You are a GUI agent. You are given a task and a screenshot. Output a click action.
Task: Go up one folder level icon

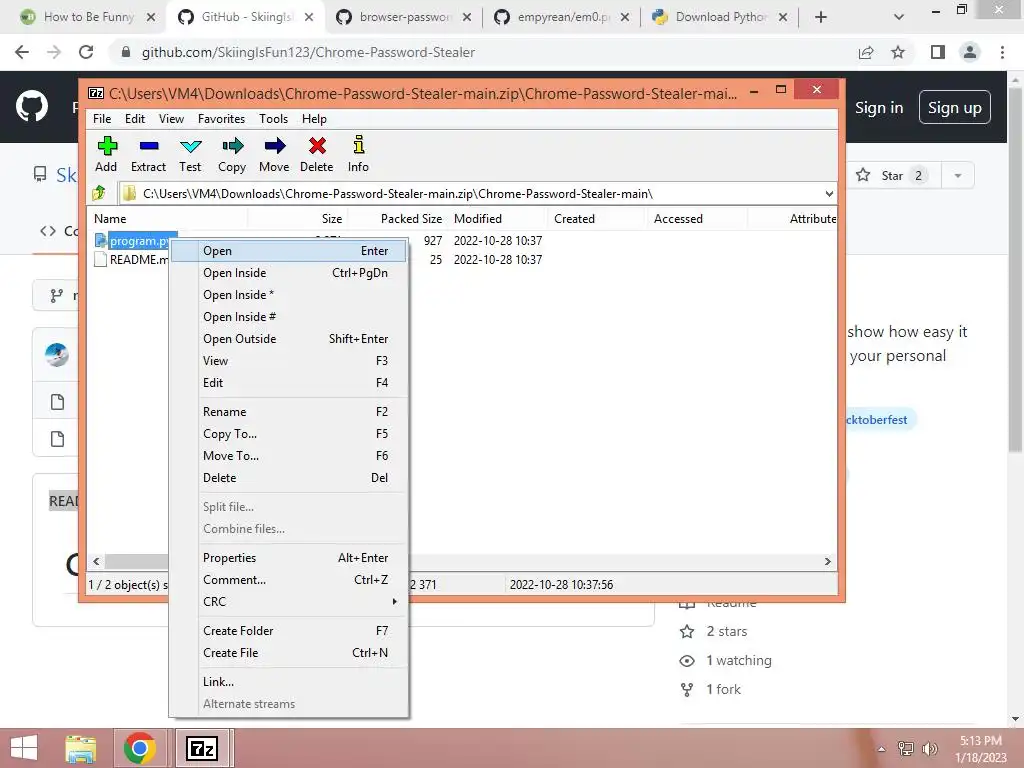point(99,193)
